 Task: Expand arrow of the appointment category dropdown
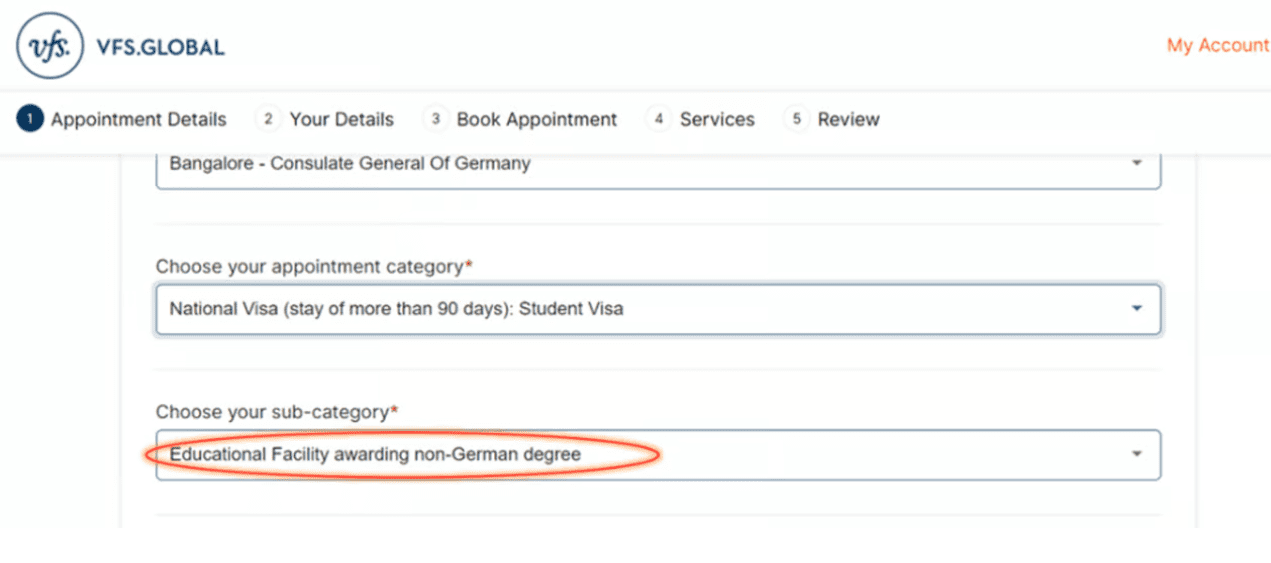click(1136, 309)
